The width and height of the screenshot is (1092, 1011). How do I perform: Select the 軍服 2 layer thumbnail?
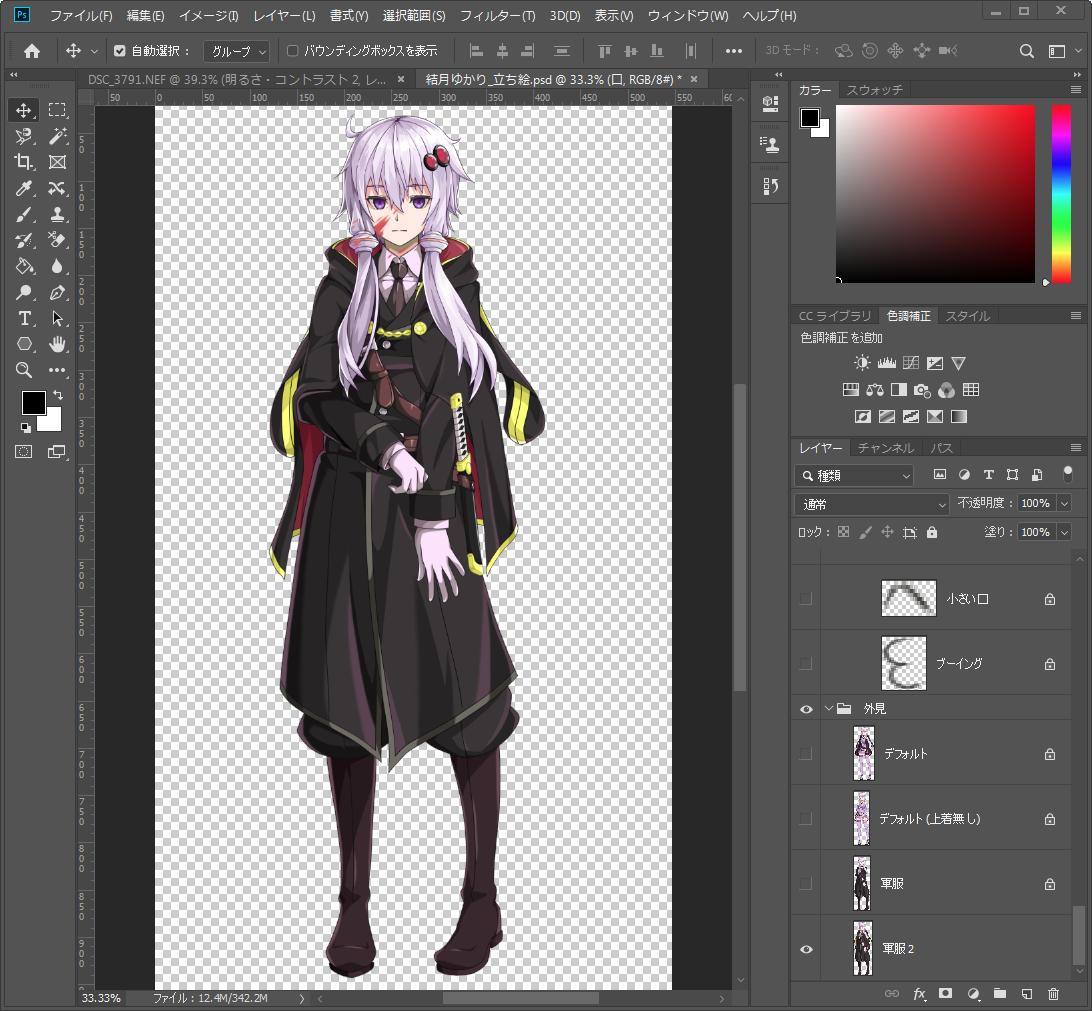click(863, 948)
